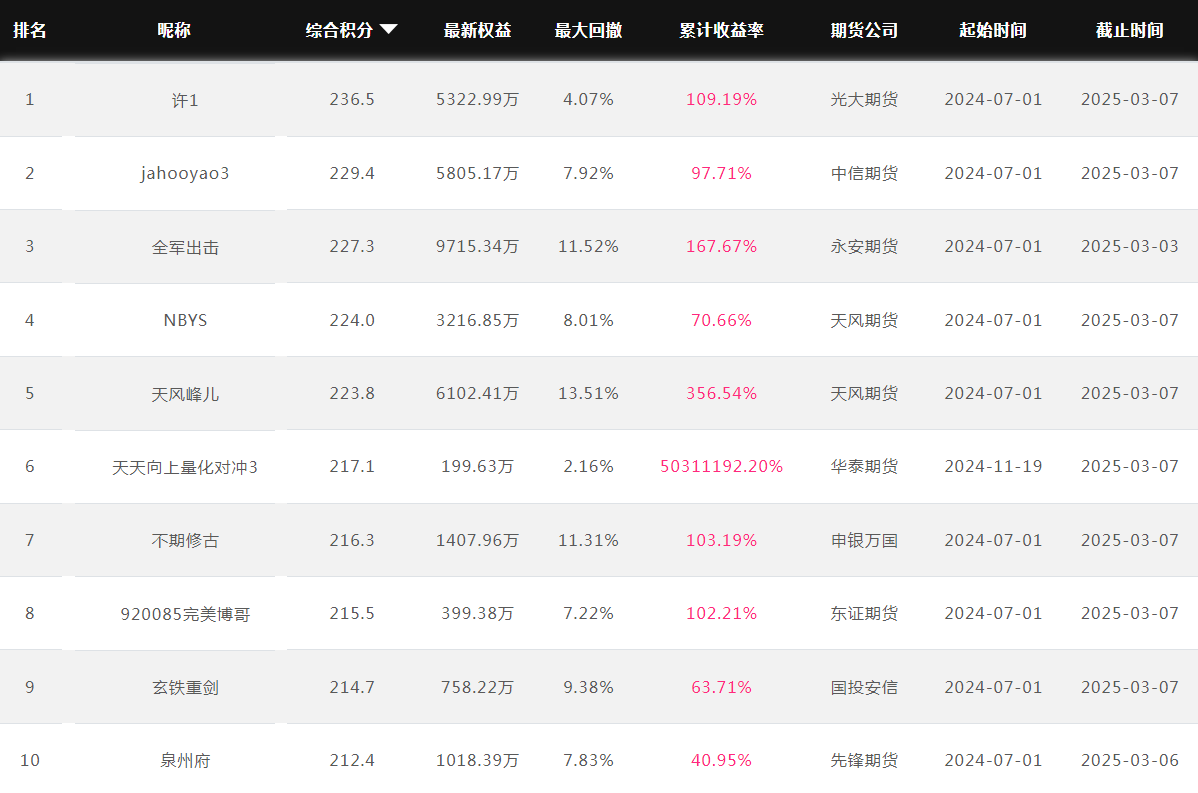Select the company 永安期货
The height and width of the screenshot is (793, 1198).
click(864, 246)
